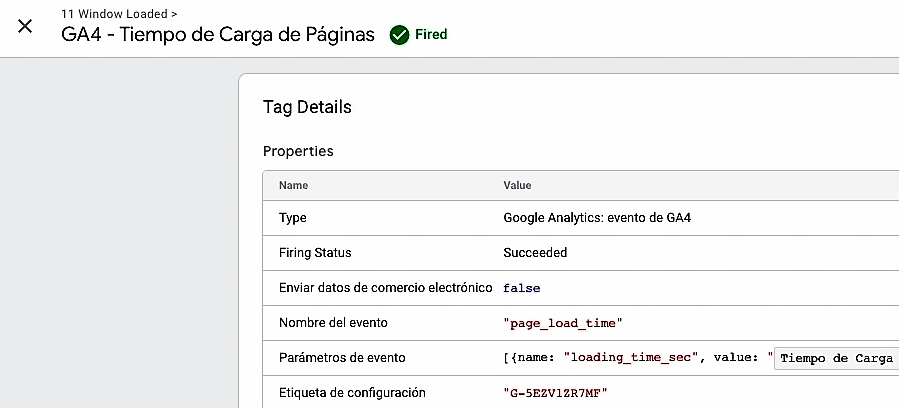899x408 pixels.
Task: Click the loading_time_sec parameter text
Action: pyautogui.click(x=629, y=358)
